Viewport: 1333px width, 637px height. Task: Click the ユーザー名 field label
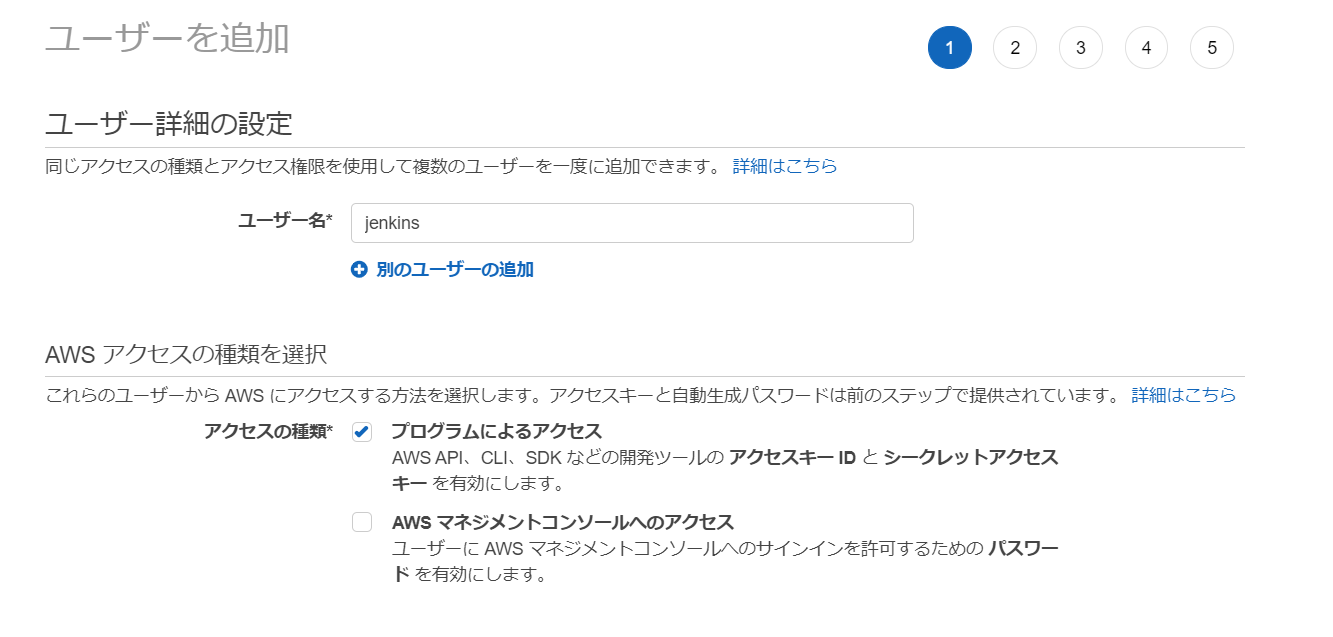point(284,221)
